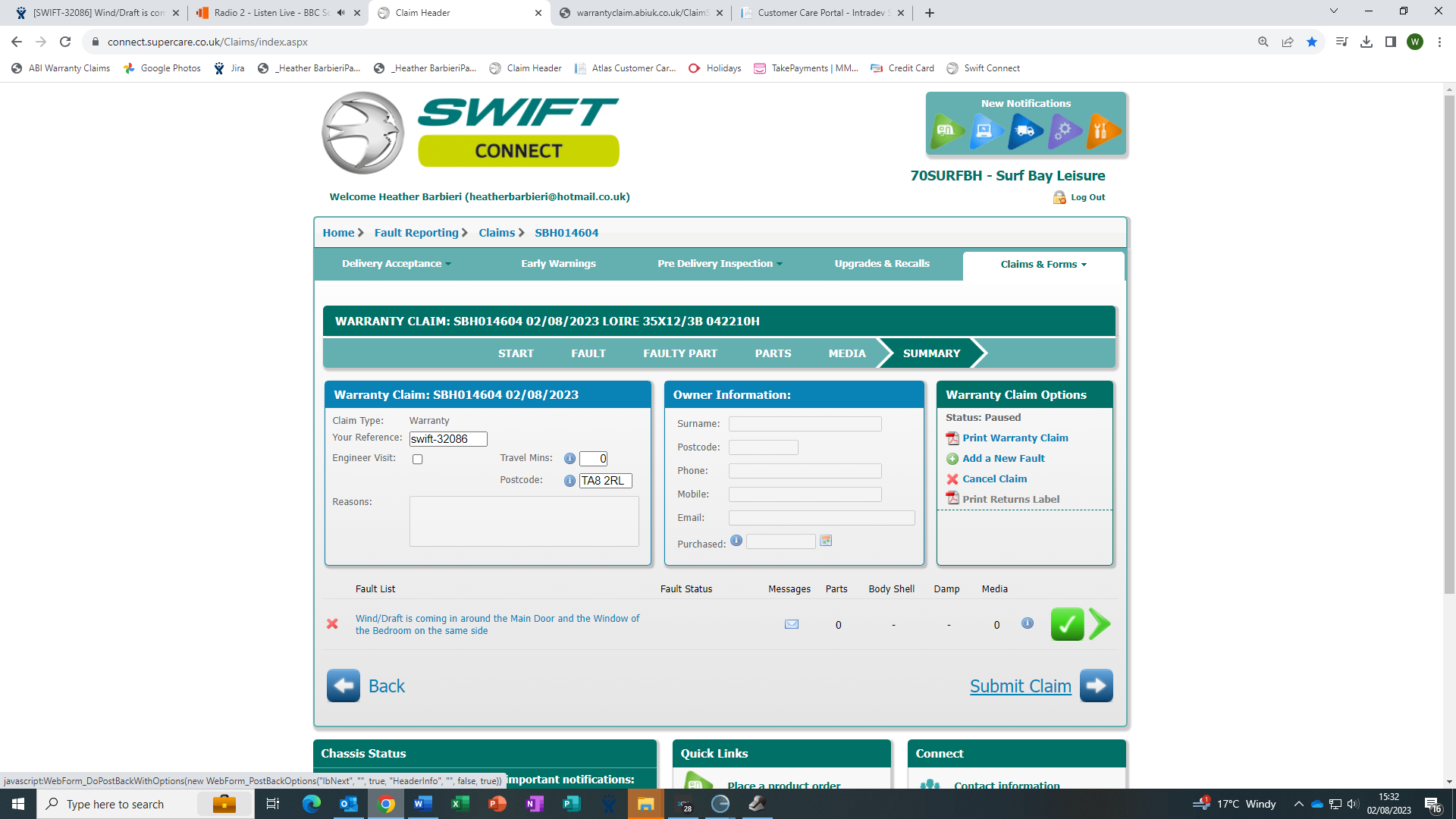
Task: Click the green tick icon on fault row
Action: point(1067,625)
